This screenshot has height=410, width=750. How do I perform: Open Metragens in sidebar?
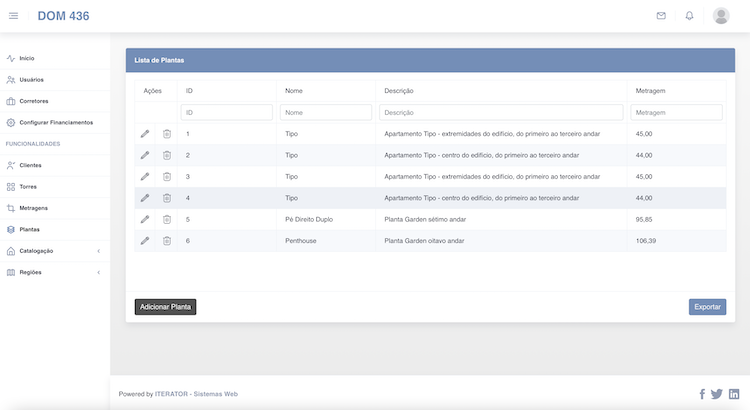coord(55,208)
